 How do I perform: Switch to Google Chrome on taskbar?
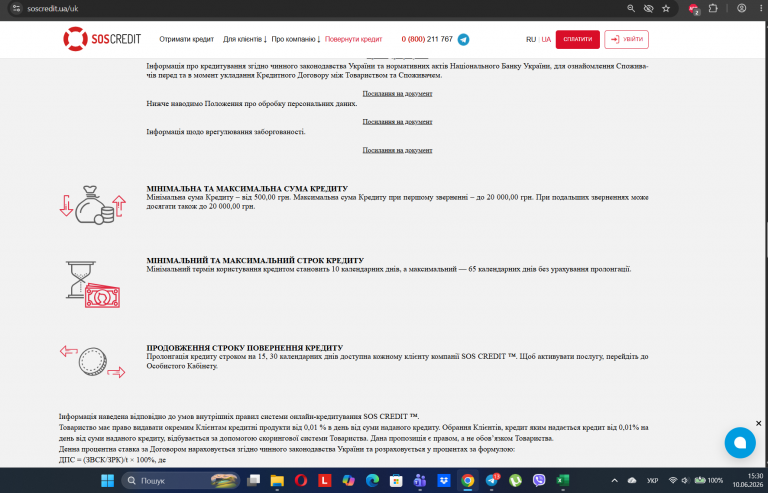click(467, 480)
